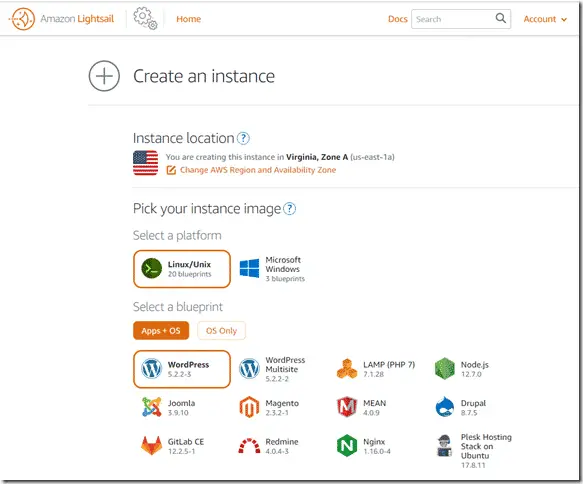Choose the Linux/Unix platform card
The width and height of the screenshot is (583, 484).
tap(182, 269)
